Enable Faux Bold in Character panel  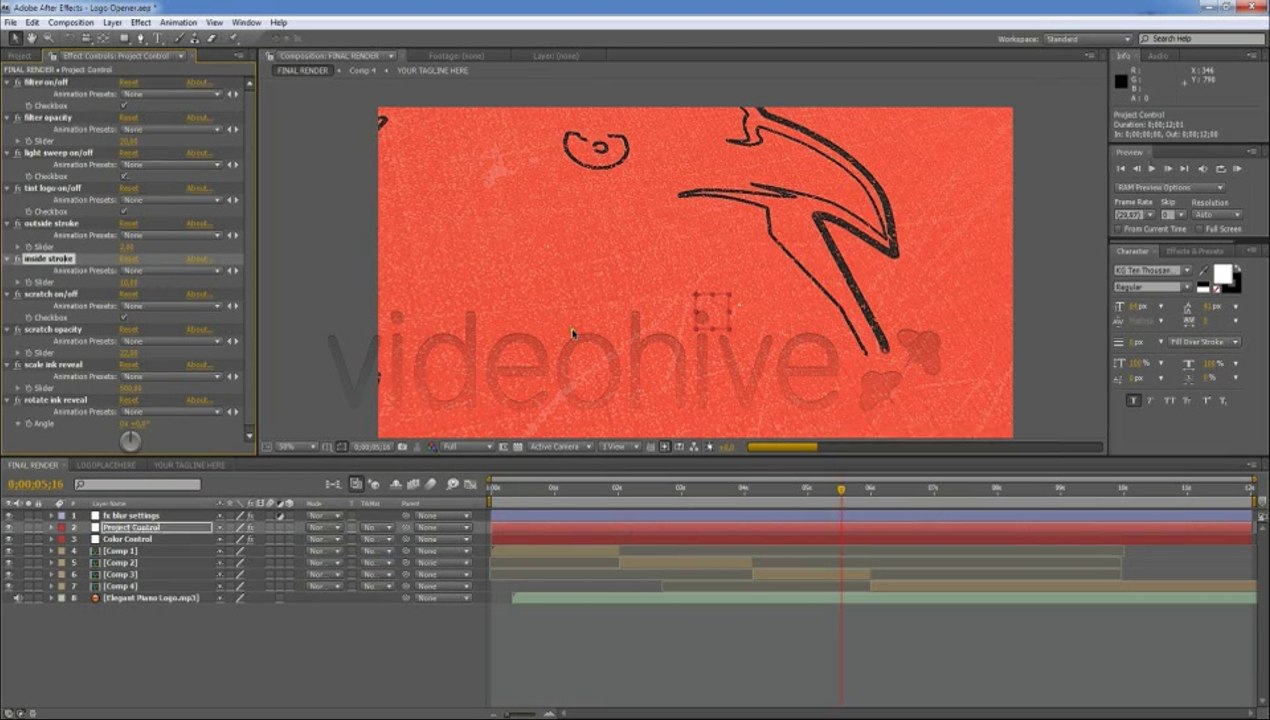tap(1133, 400)
